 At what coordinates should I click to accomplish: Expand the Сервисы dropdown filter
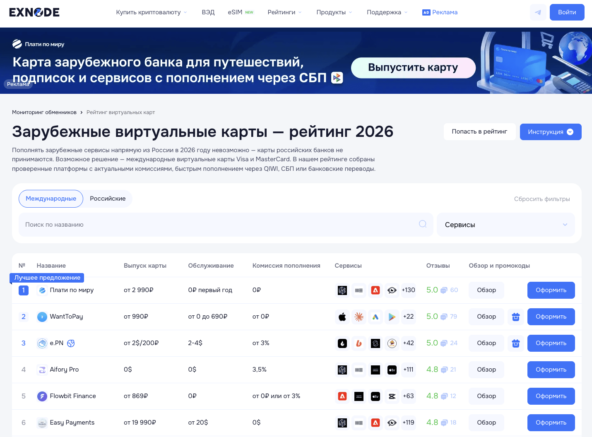click(506, 224)
